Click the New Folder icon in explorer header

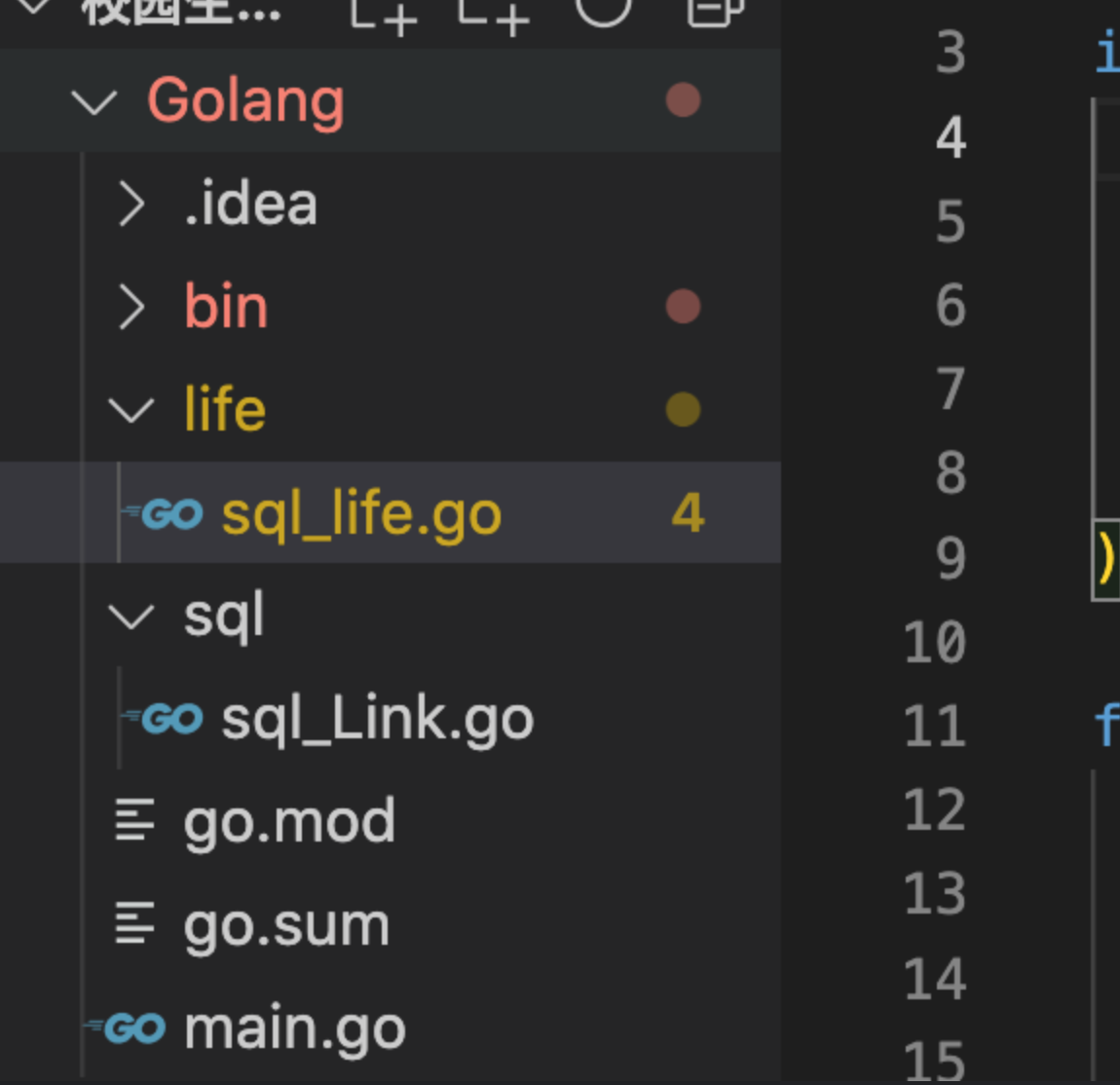[495, 14]
